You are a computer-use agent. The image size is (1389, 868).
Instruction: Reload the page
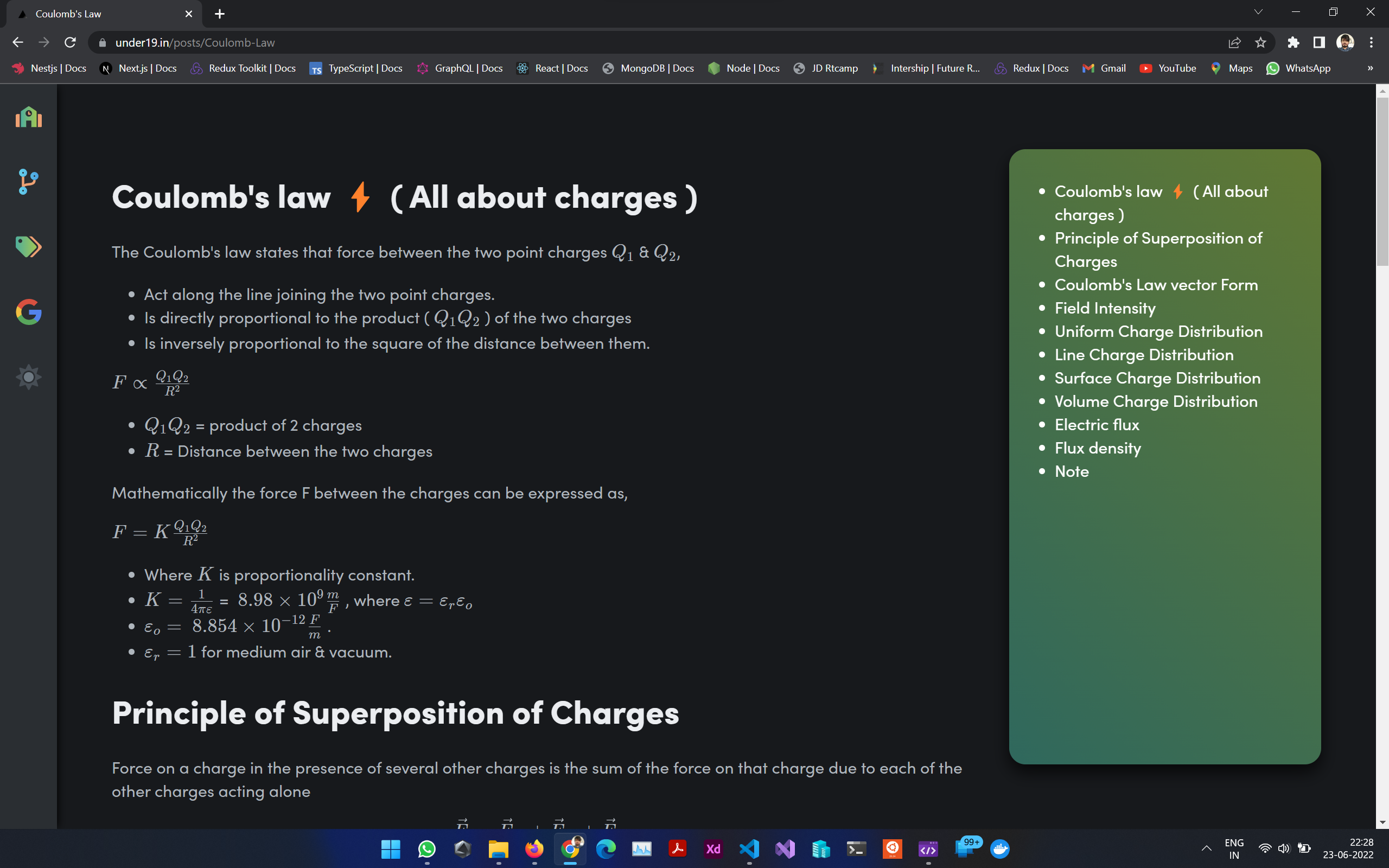[x=70, y=42]
